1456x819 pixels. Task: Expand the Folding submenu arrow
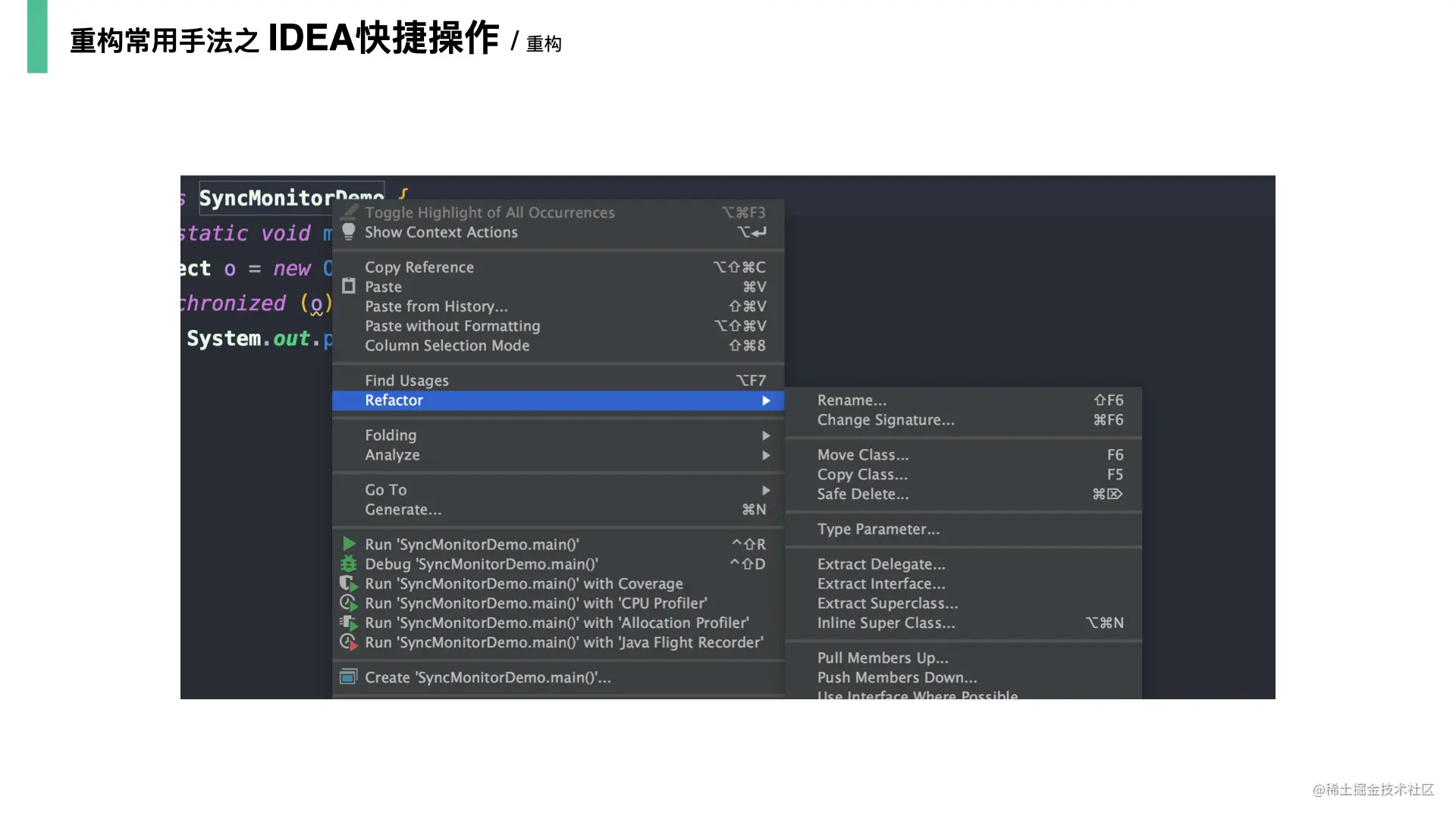[766, 435]
